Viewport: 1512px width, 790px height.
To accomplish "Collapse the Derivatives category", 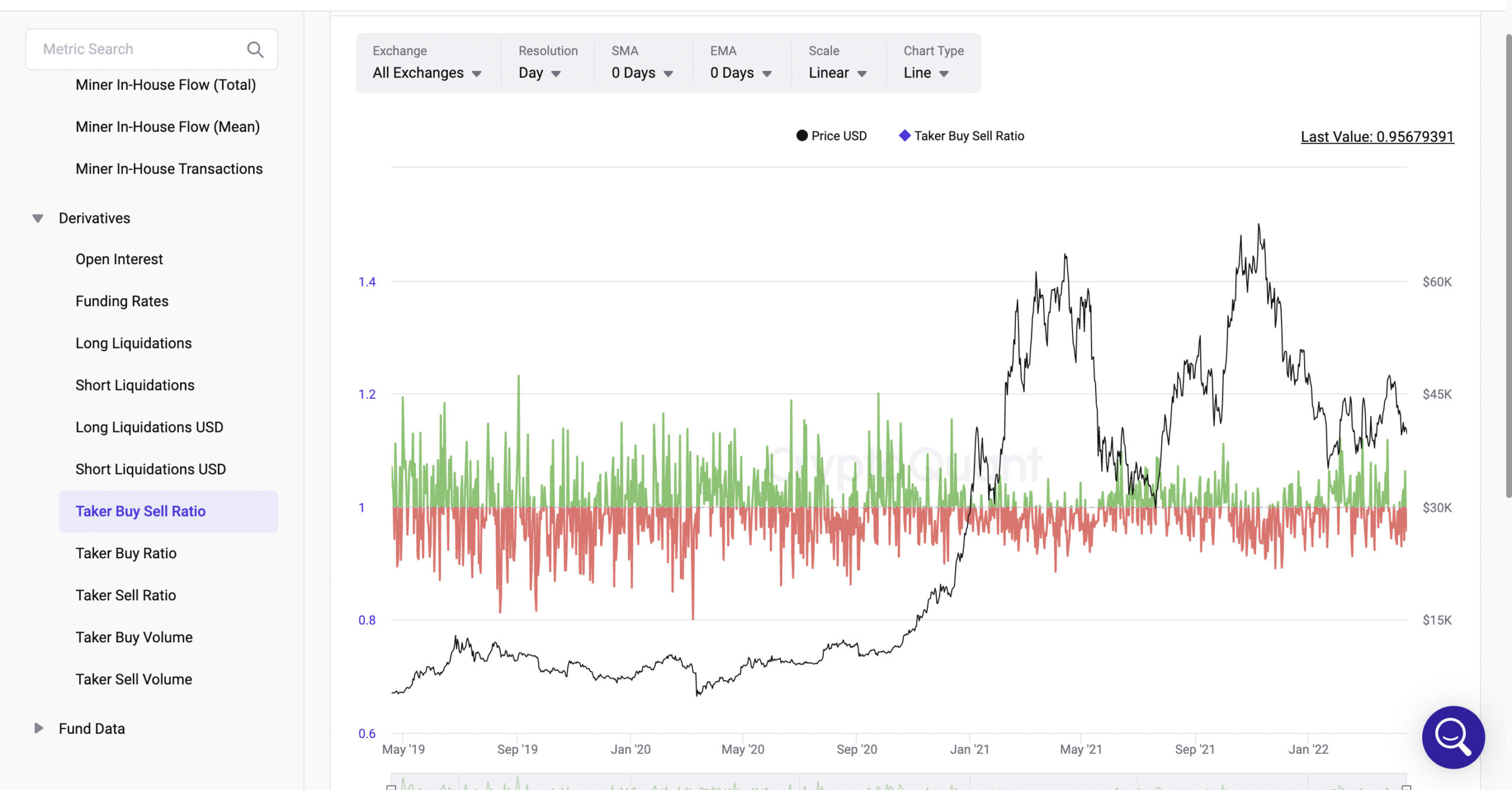I will click(38, 218).
